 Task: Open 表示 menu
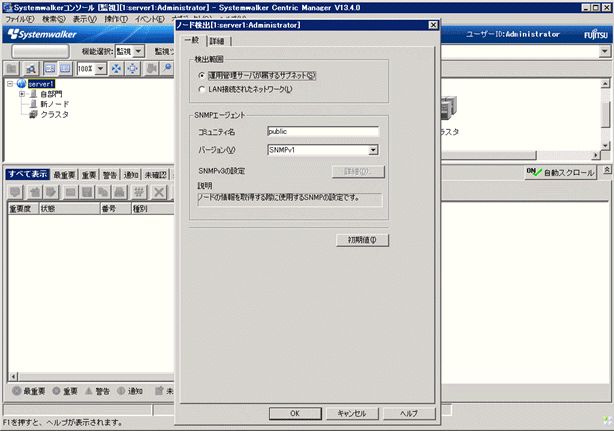(x=85, y=19)
